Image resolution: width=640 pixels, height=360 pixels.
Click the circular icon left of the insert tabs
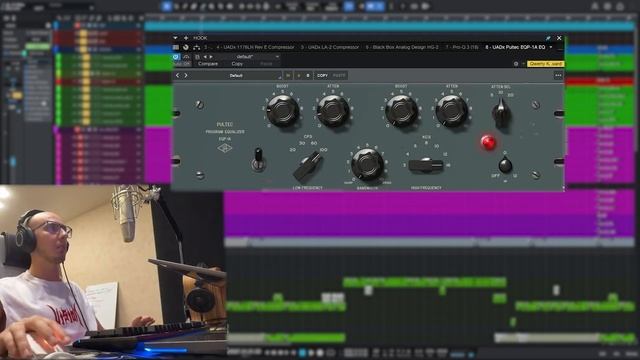pos(186,47)
